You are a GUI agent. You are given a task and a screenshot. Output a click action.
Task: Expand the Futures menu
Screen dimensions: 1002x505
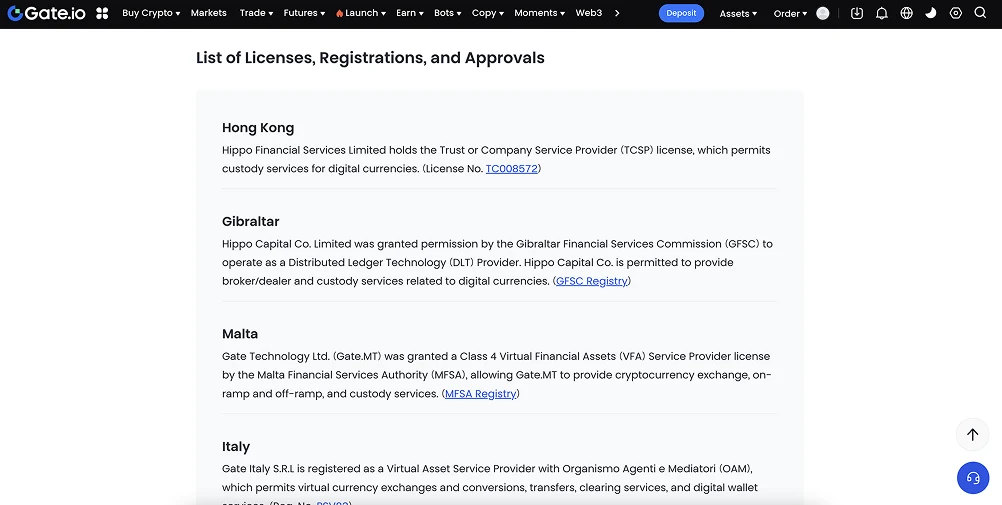click(304, 13)
